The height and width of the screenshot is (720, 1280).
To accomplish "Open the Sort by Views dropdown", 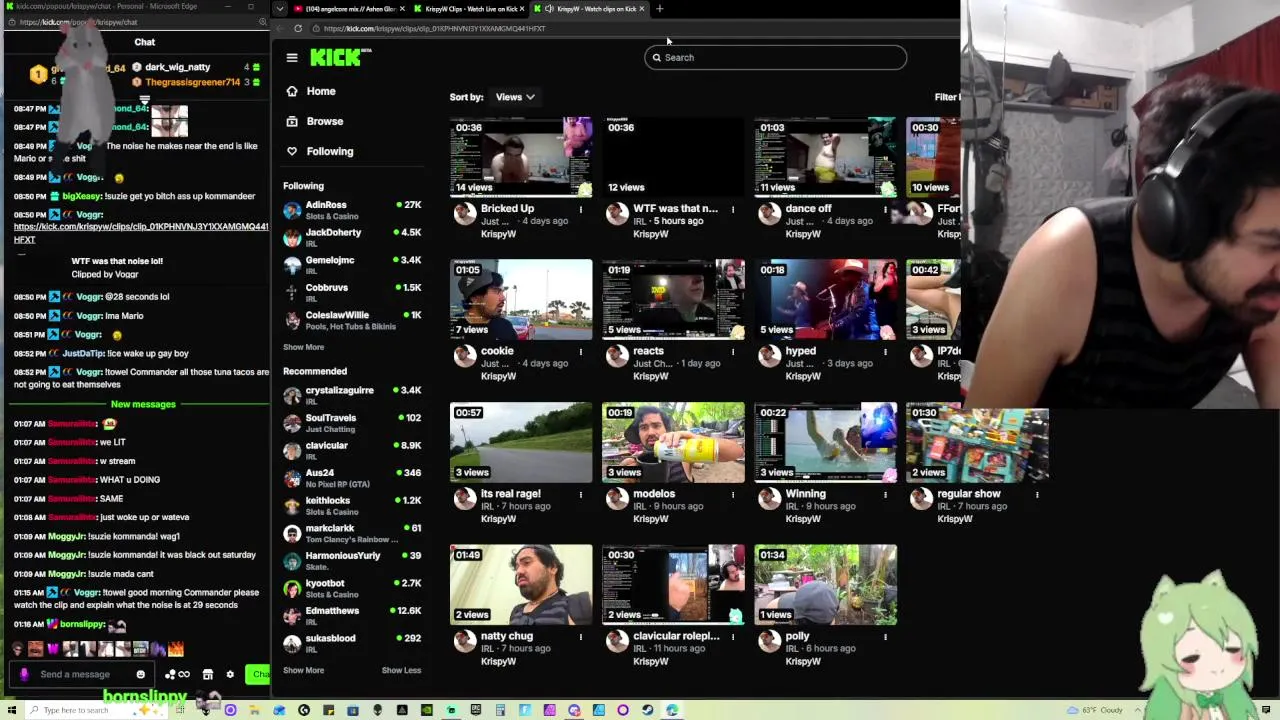I will [x=515, y=97].
